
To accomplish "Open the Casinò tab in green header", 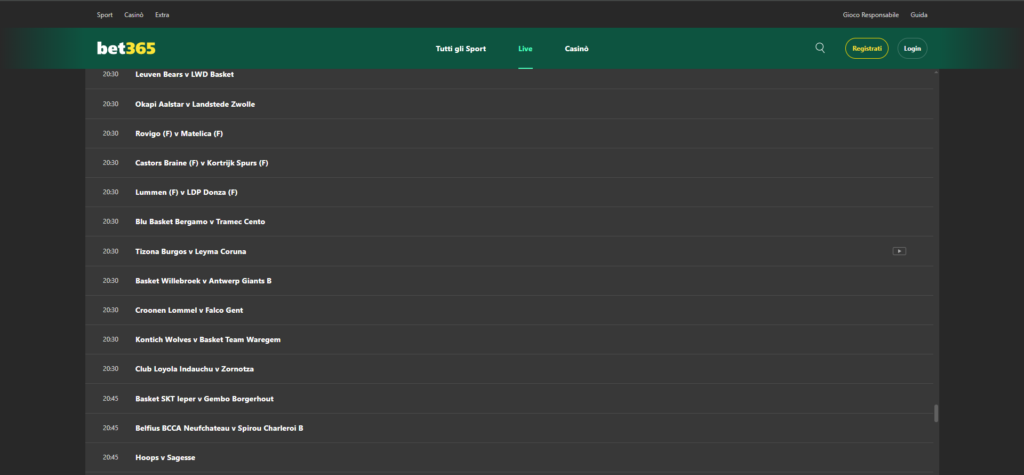I will pyautogui.click(x=576, y=48).
